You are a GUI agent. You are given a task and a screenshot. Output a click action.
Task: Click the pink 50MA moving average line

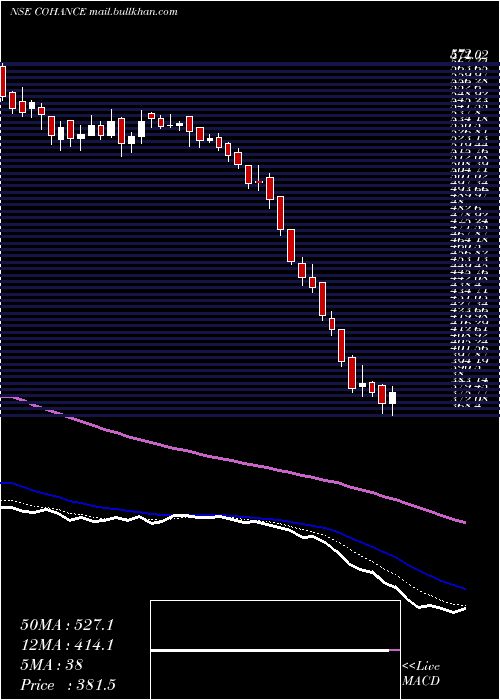point(232,460)
